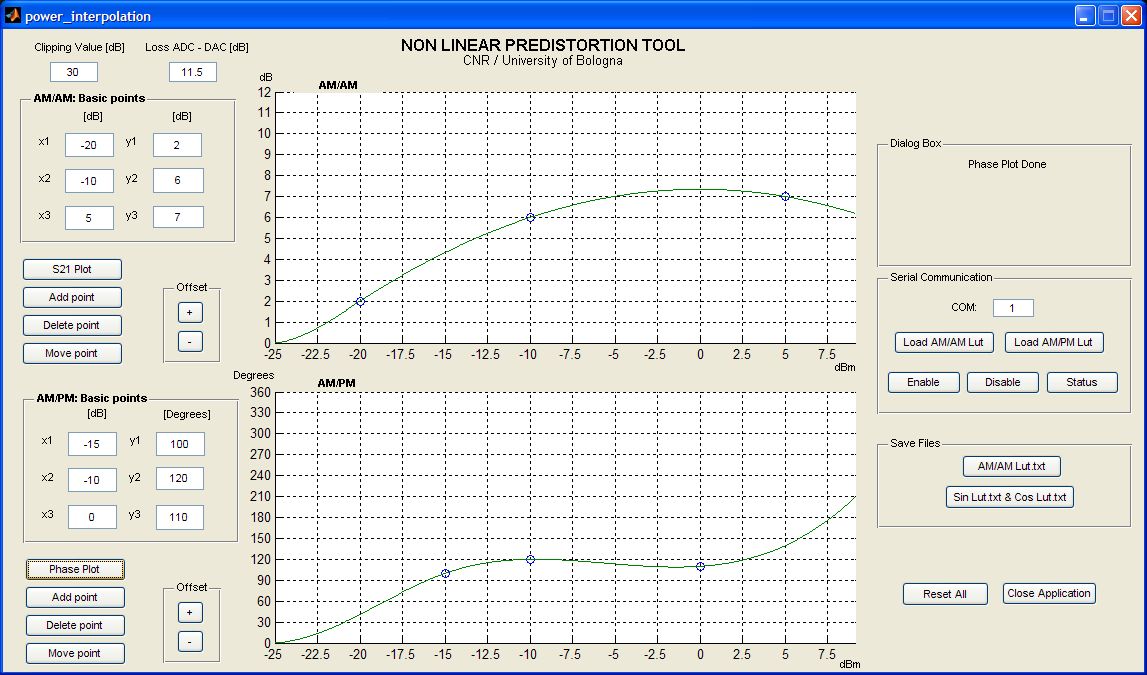1147x675 pixels.
Task: Click Move point under the AM/AM panel
Action: coord(72,353)
